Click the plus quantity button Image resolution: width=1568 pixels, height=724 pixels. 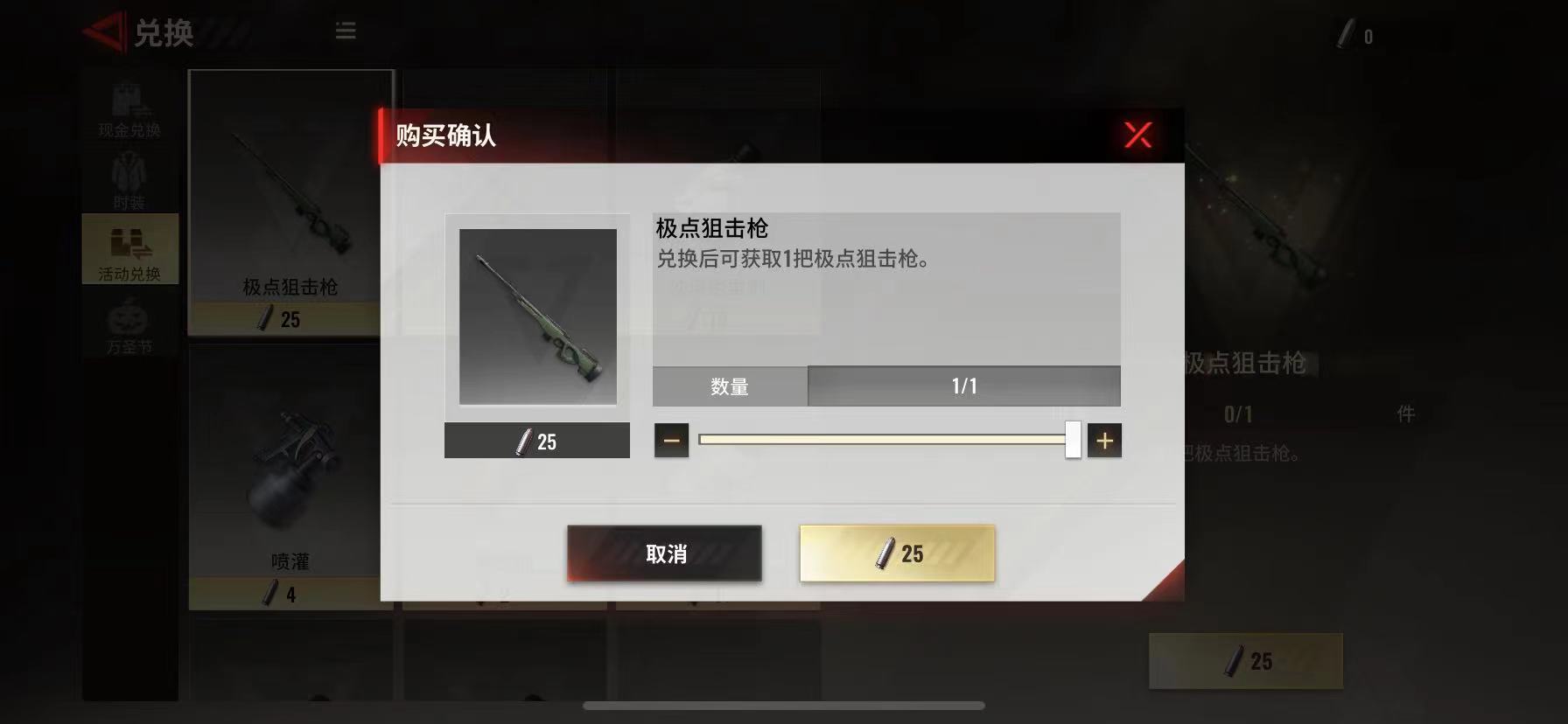coord(1104,441)
